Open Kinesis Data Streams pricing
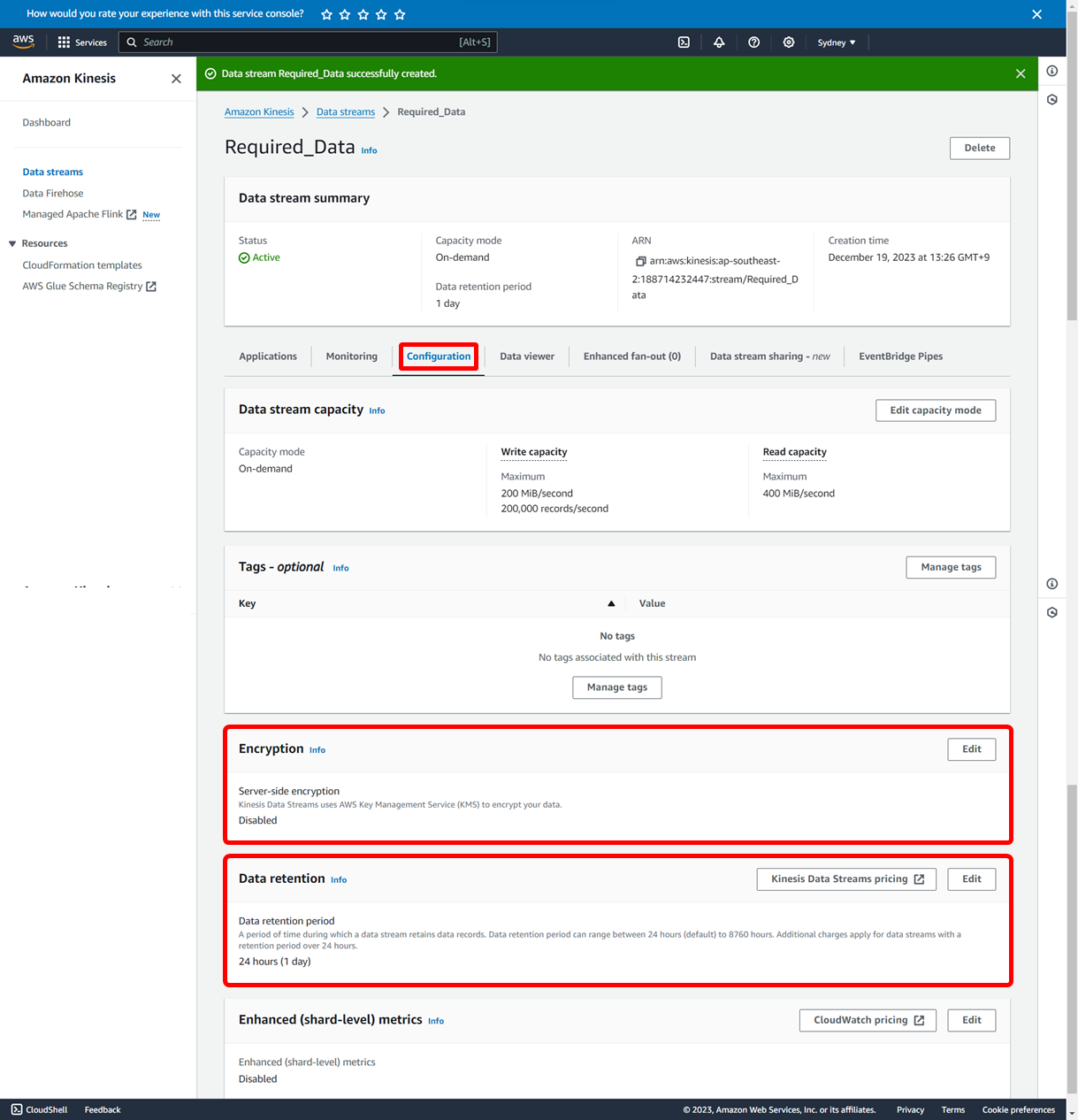Image resolution: width=1078 pixels, height=1120 pixels. (847, 879)
